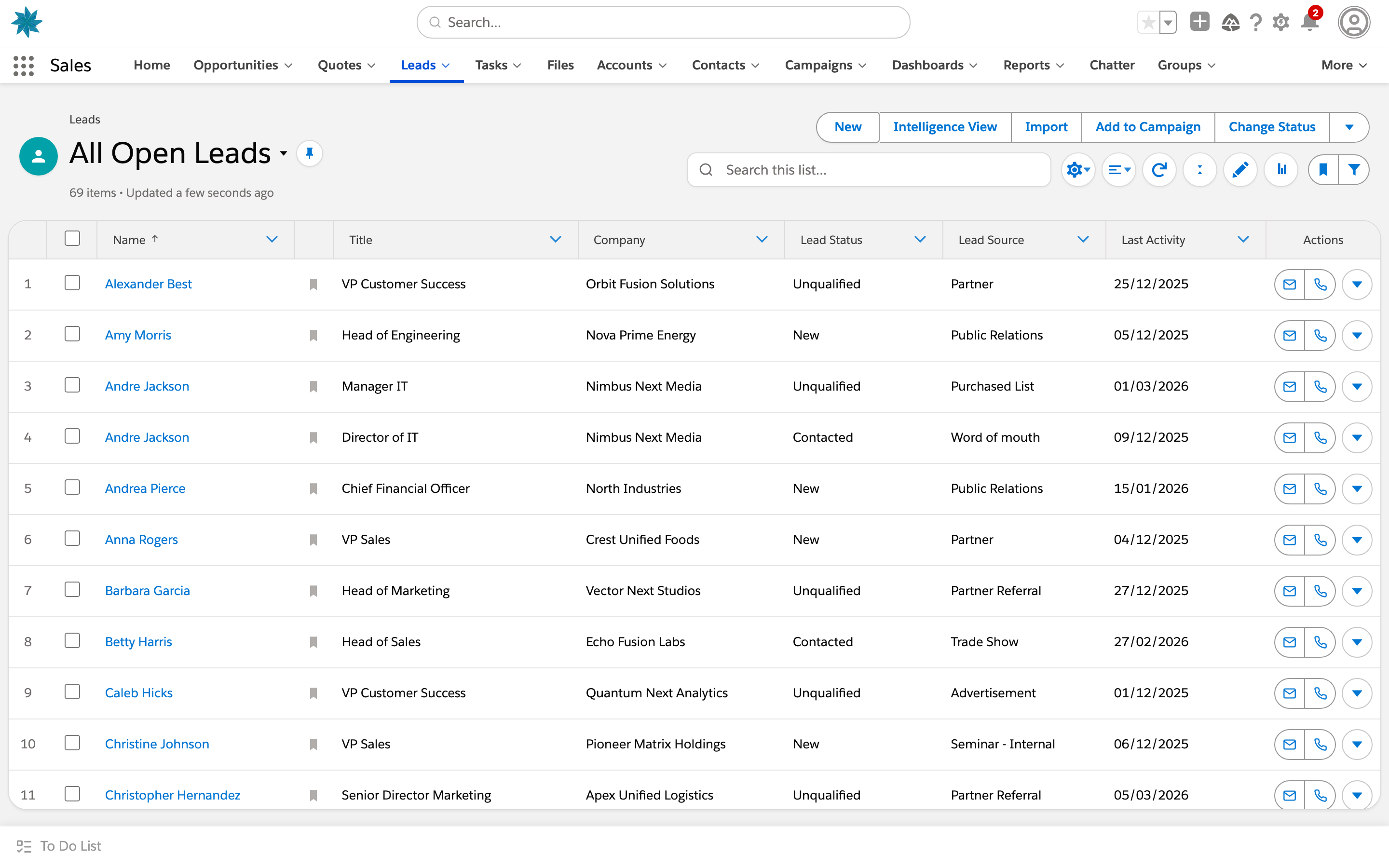This screenshot has height=868, width=1389.
Task: Click envelope icon for Betty Harris
Action: (1289, 642)
